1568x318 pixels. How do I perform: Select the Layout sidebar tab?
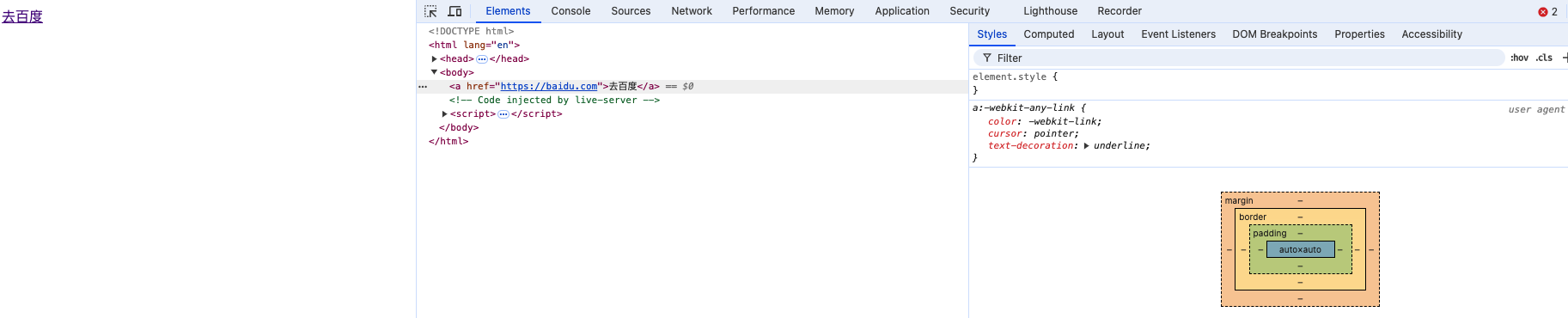[1107, 34]
